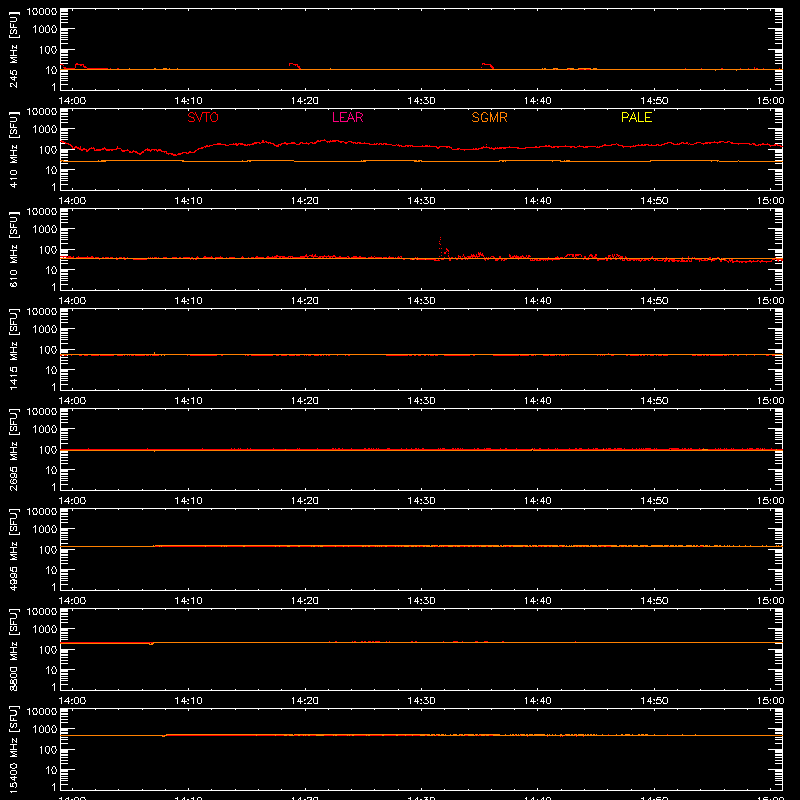800x800 pixels.
Task: Select the 410 MHz [SFU] axis title
Action: point(13,149)
